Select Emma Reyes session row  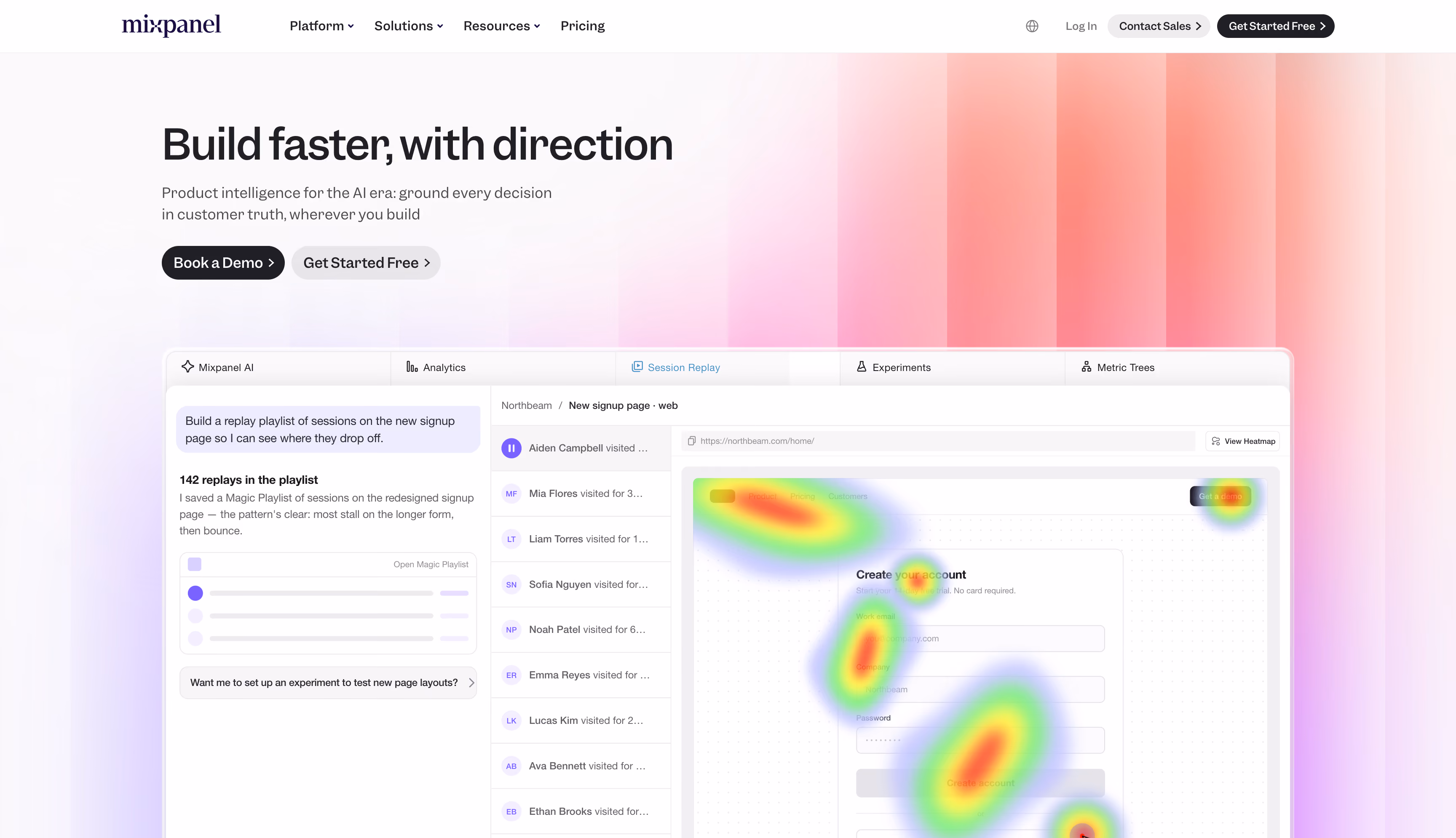pyautogui.click(x=581, y=675)
